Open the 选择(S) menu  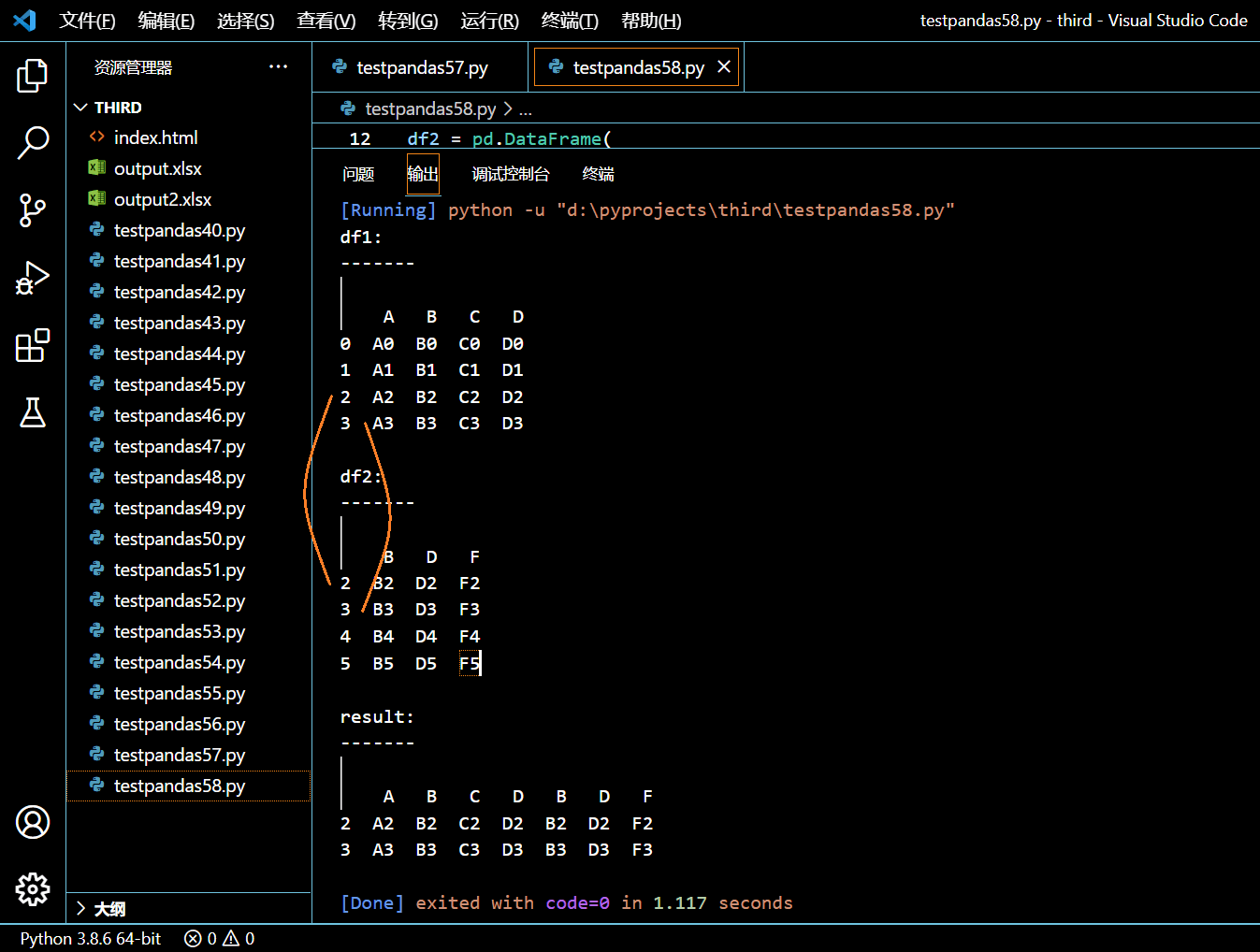tap(246, 21)
